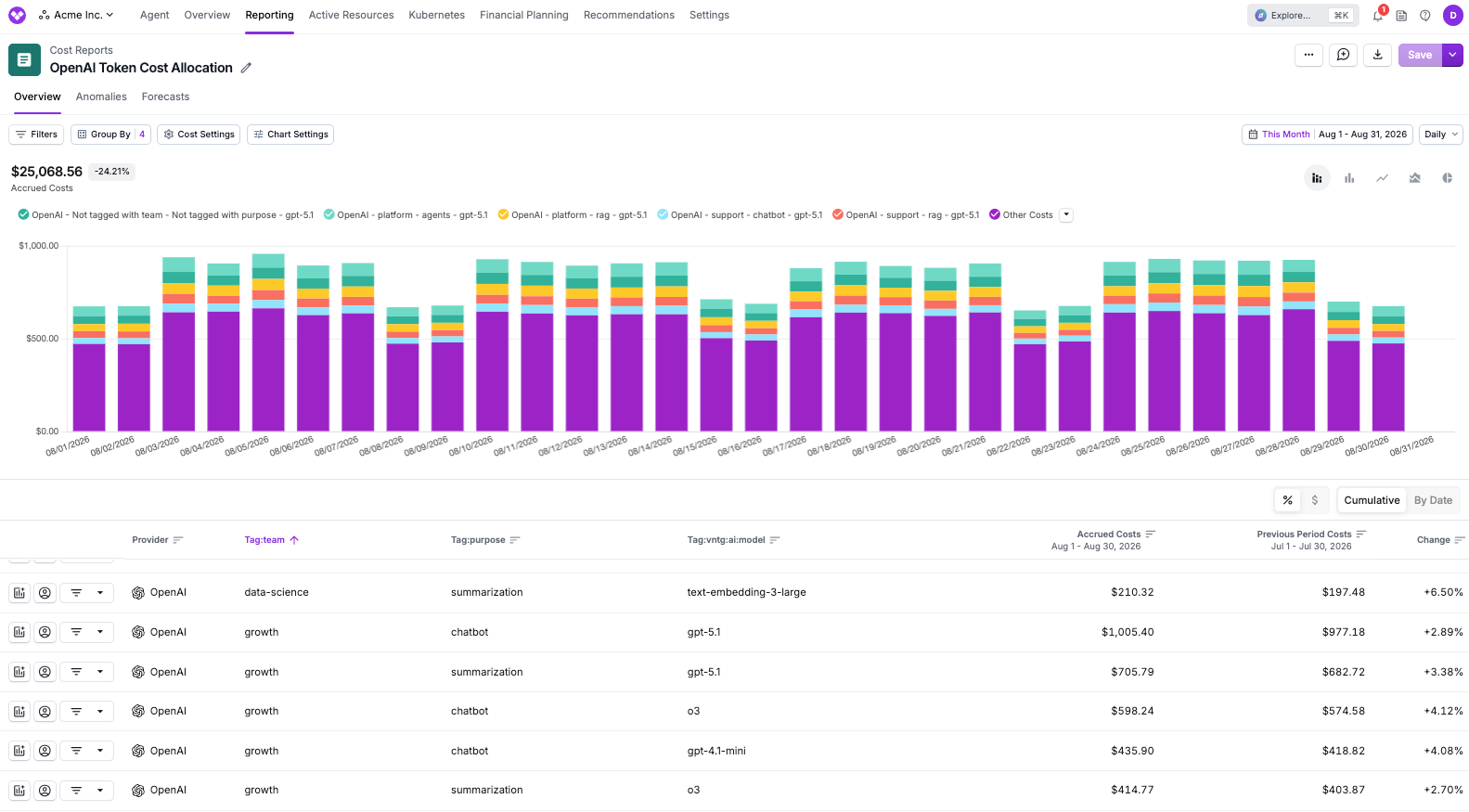The image size is (1469, 812).
Task: Select line chart view
Action: [x=1382, y=178]
